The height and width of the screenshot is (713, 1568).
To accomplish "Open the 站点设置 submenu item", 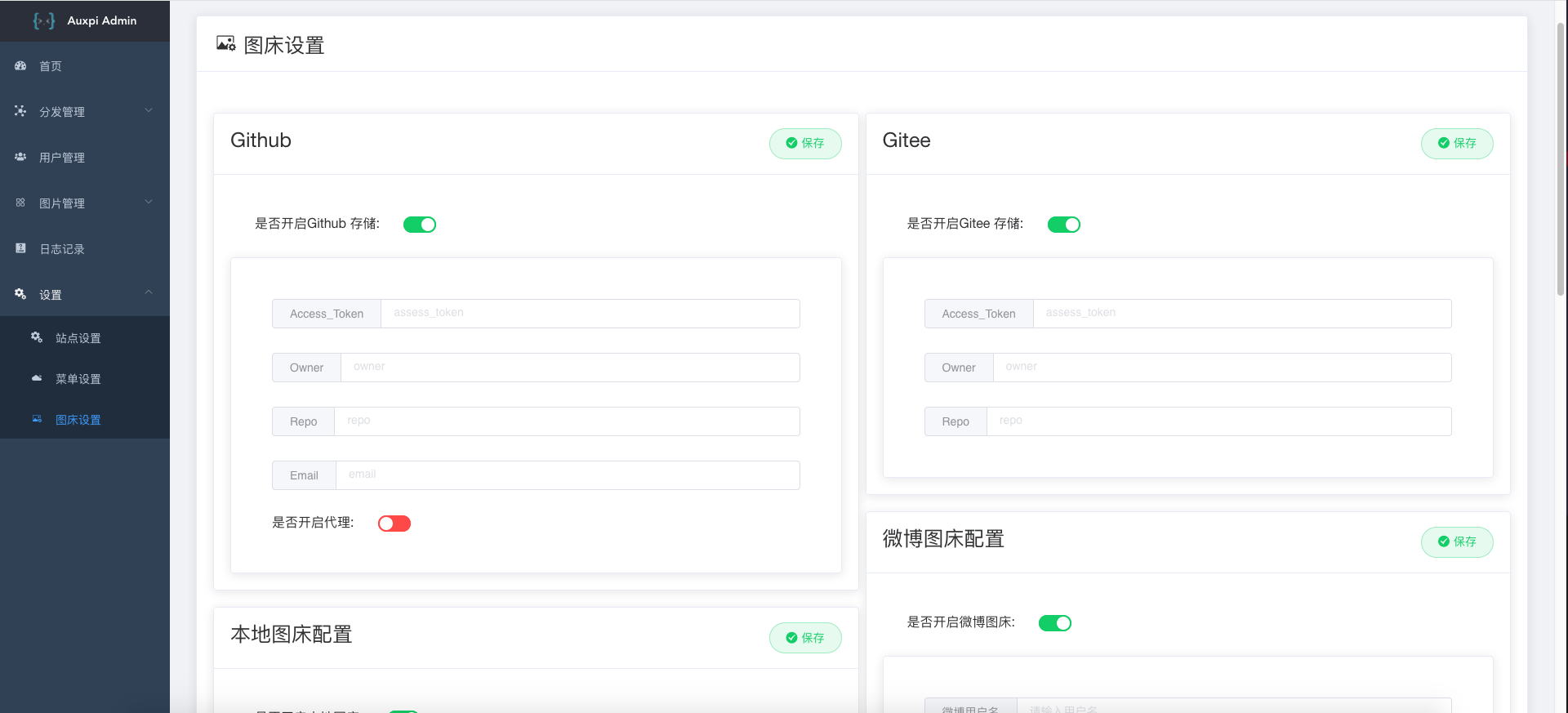I will point(85,337).
